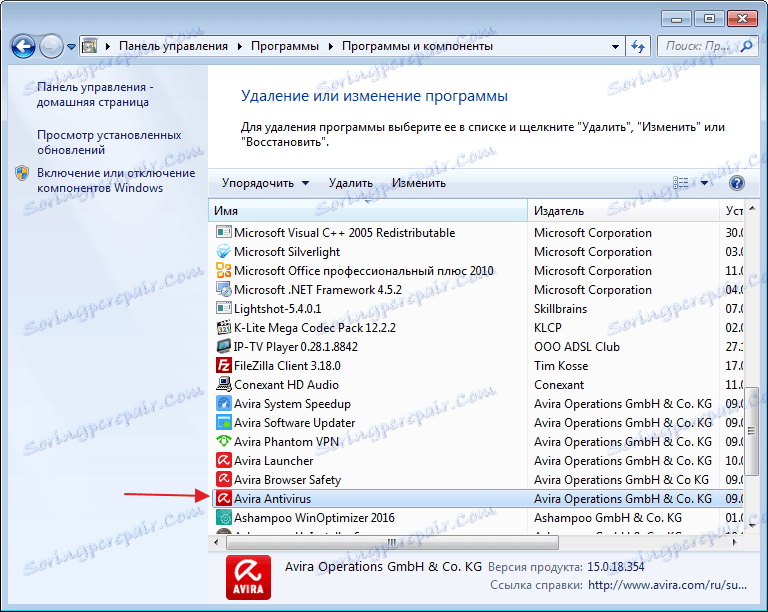
Task: Click the change view icon
Action: click(681, 183)
